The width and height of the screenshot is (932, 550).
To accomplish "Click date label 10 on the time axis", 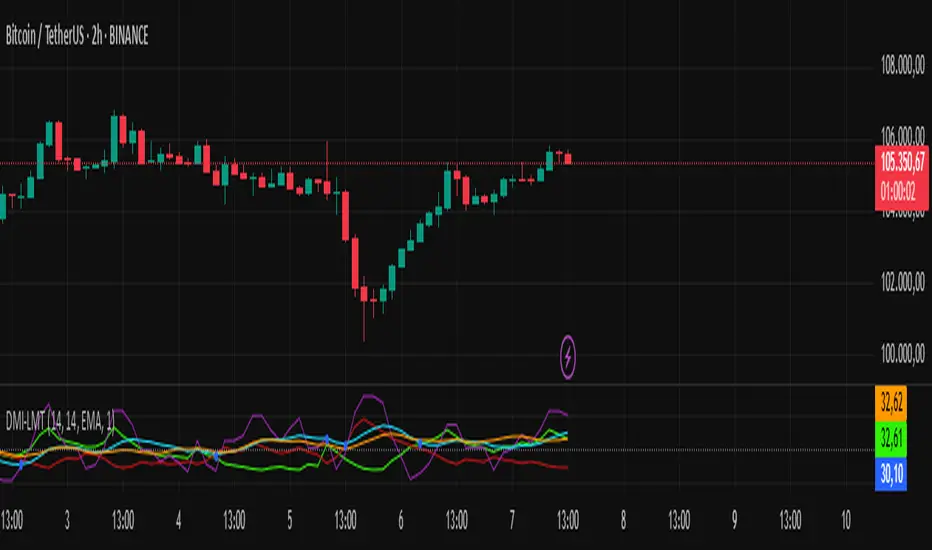I will click(846, 520).
